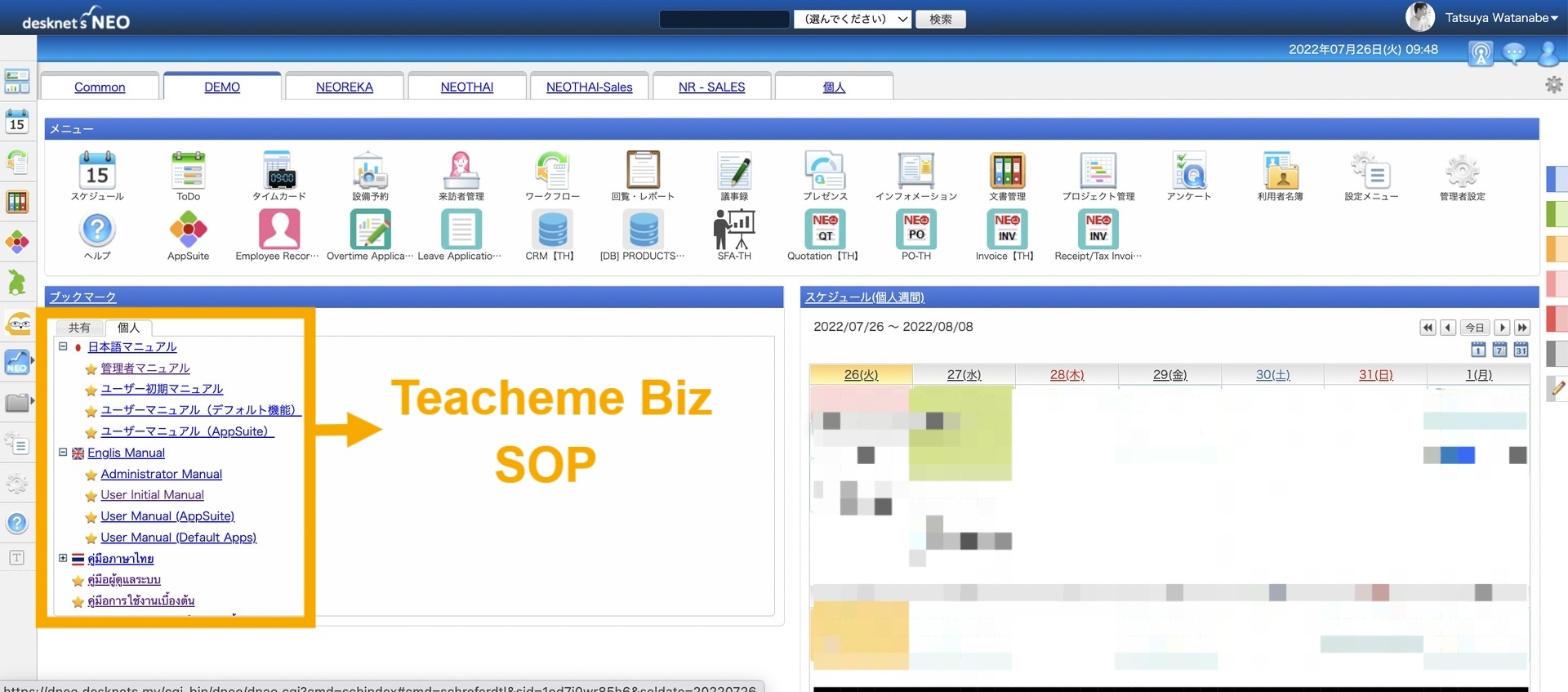This screenshot has height=692, width=1568.
Task: Jump forward one week in schedule
Action: pyautogui.click(x=1522, y=328)
